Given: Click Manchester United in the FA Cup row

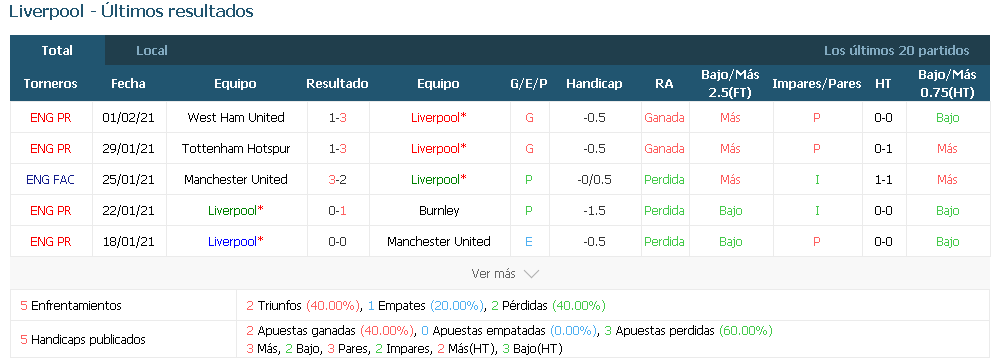Looking at the screenshot, I should [236, 179].
